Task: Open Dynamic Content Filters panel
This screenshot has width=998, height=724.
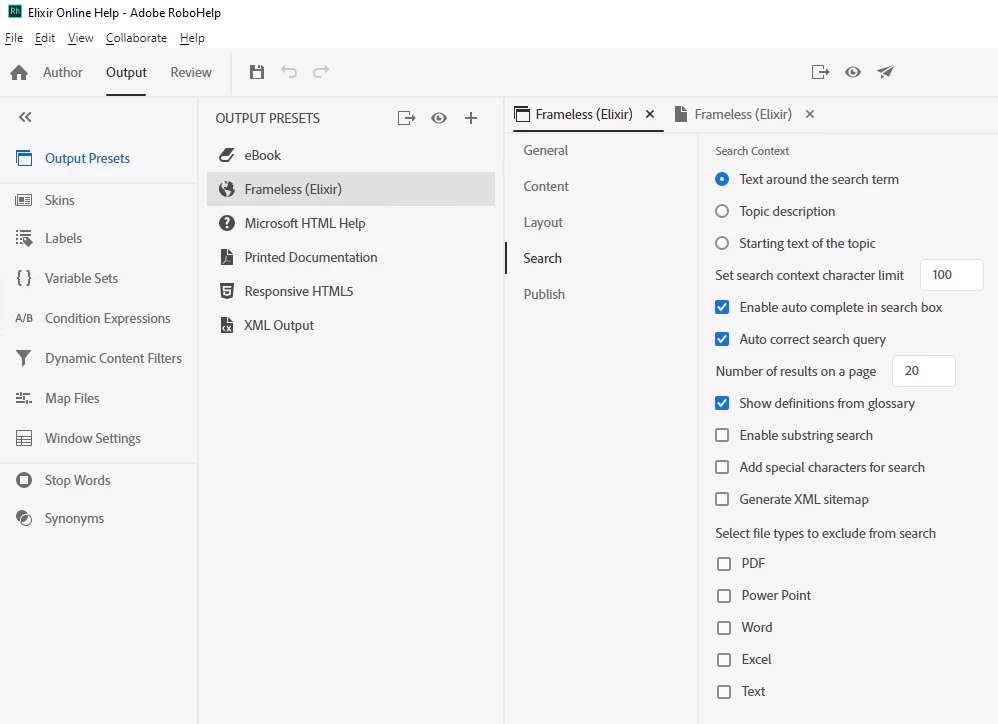Action: click(99, 359)
